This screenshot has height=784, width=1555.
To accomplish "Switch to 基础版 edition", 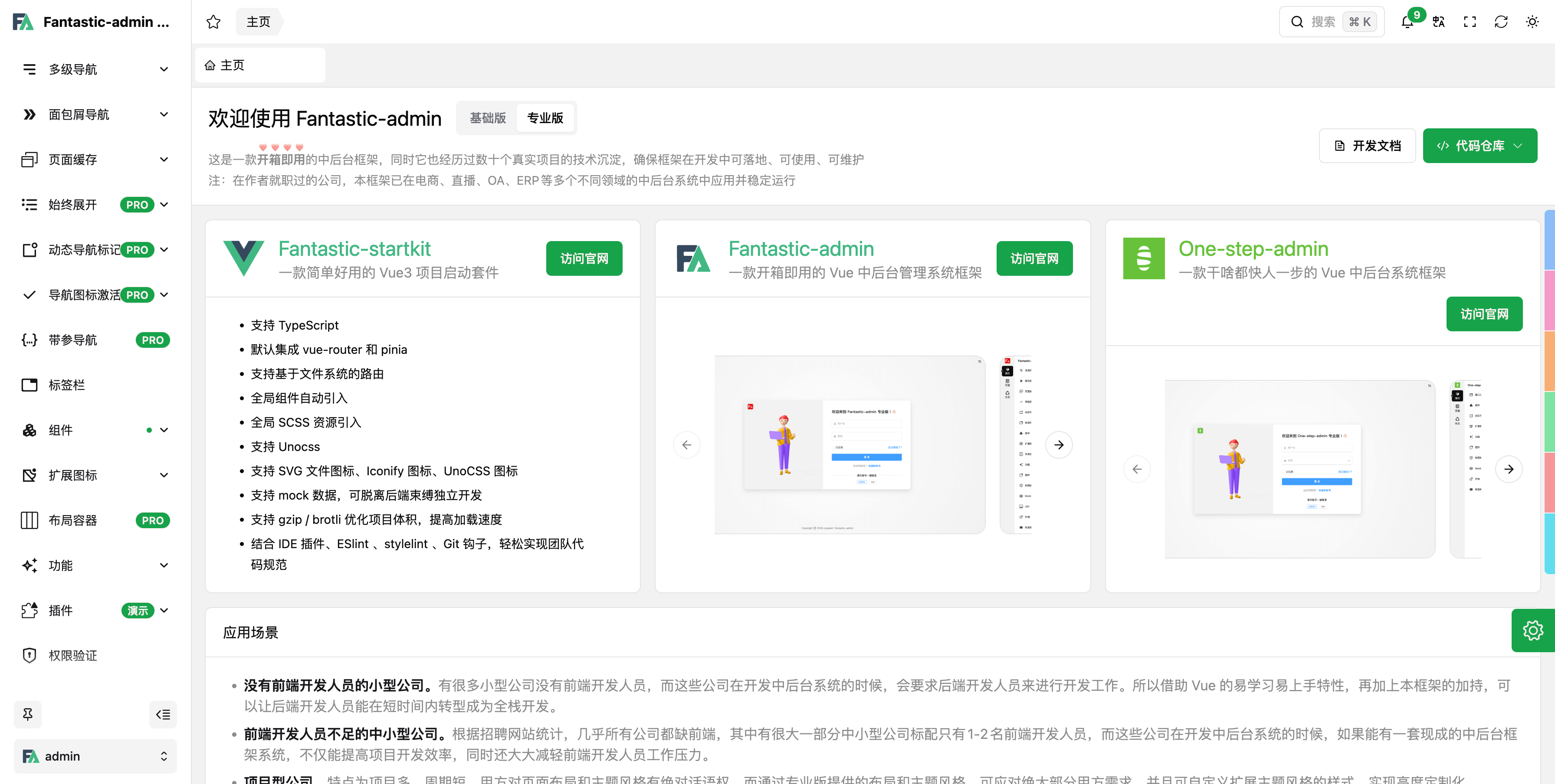I will (488, 118).
